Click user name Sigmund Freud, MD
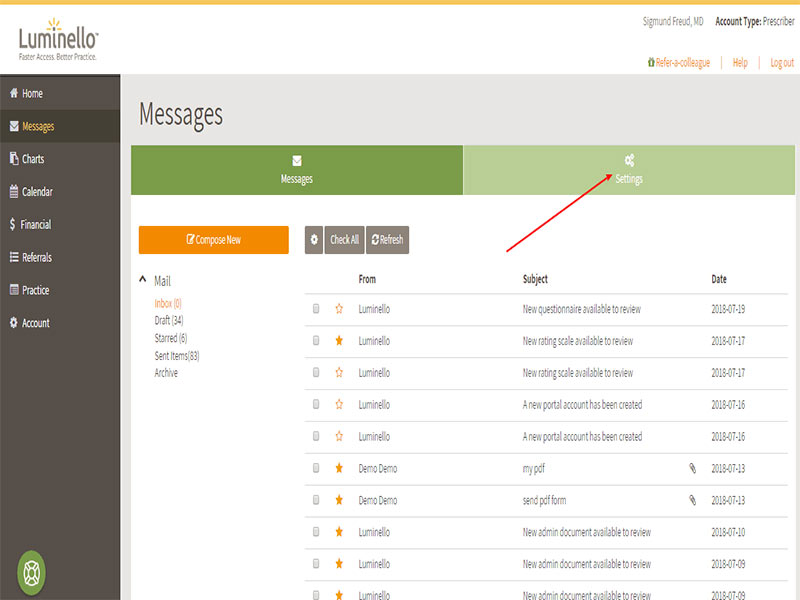 673,21
